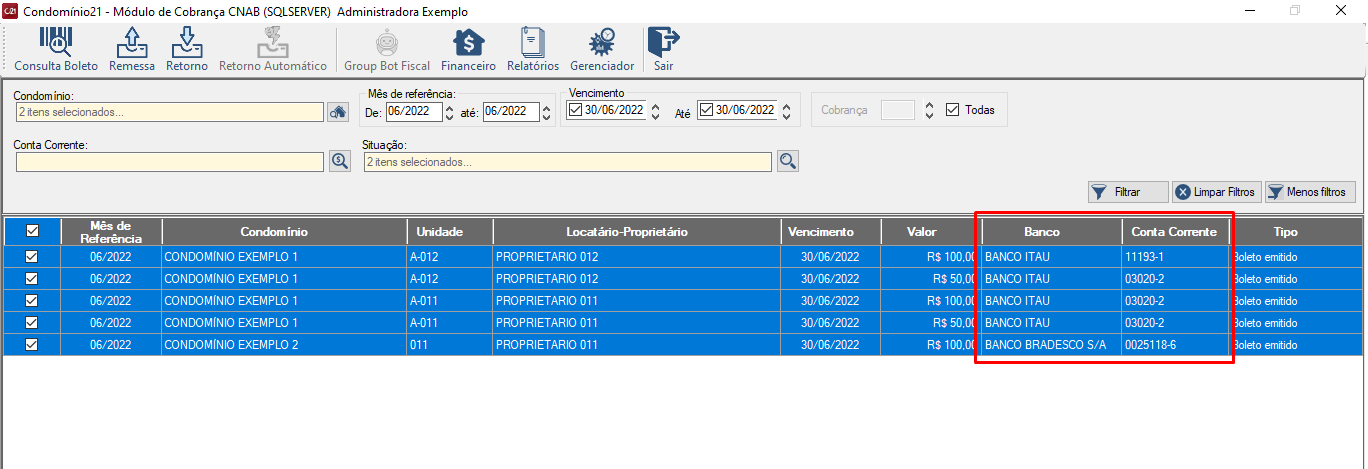Viewport: 1368px width, 469px height.
Task: Launch the Financeiro module
Action: [x=469, y=49]
